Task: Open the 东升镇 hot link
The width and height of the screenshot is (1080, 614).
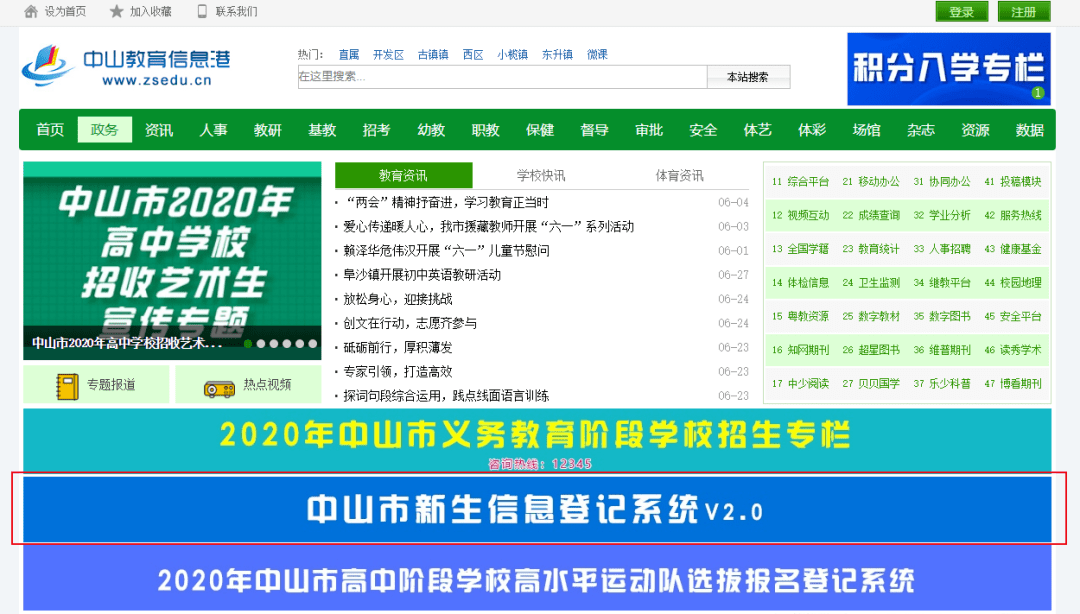Action: pos(558,55)
